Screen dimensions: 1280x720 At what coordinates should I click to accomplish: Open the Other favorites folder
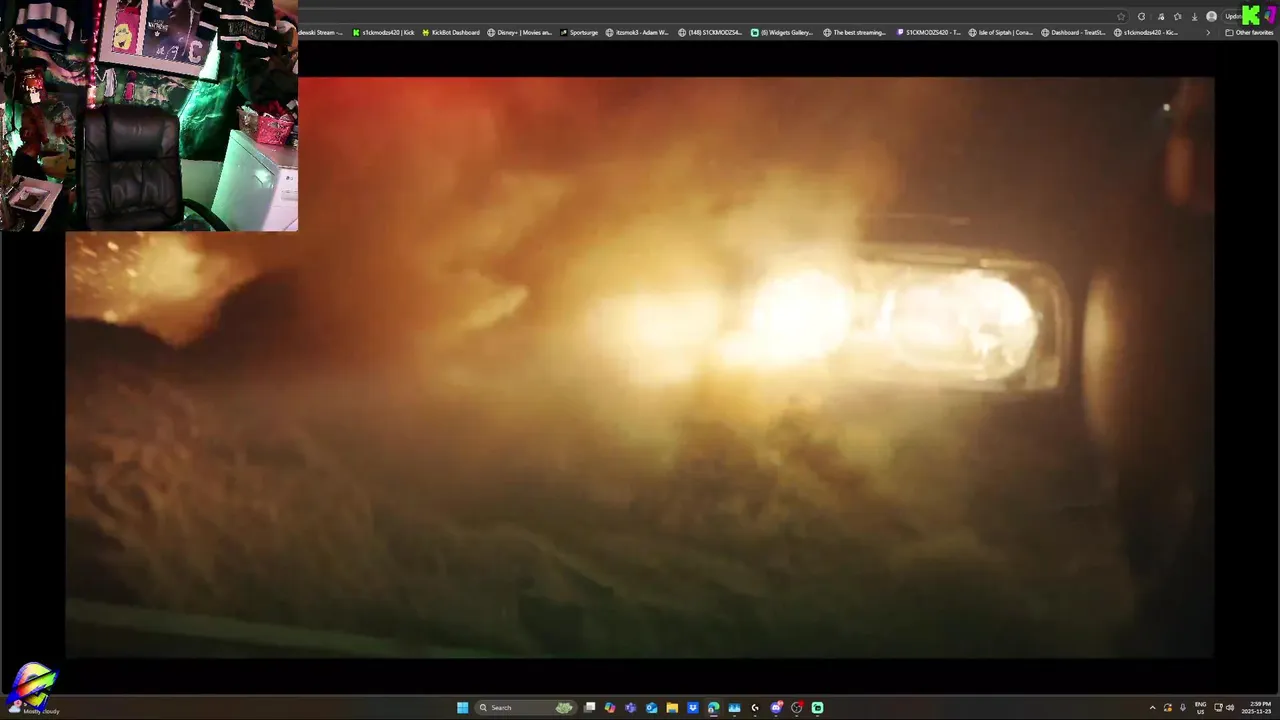pyautogui.click(x=1249, y=32)
